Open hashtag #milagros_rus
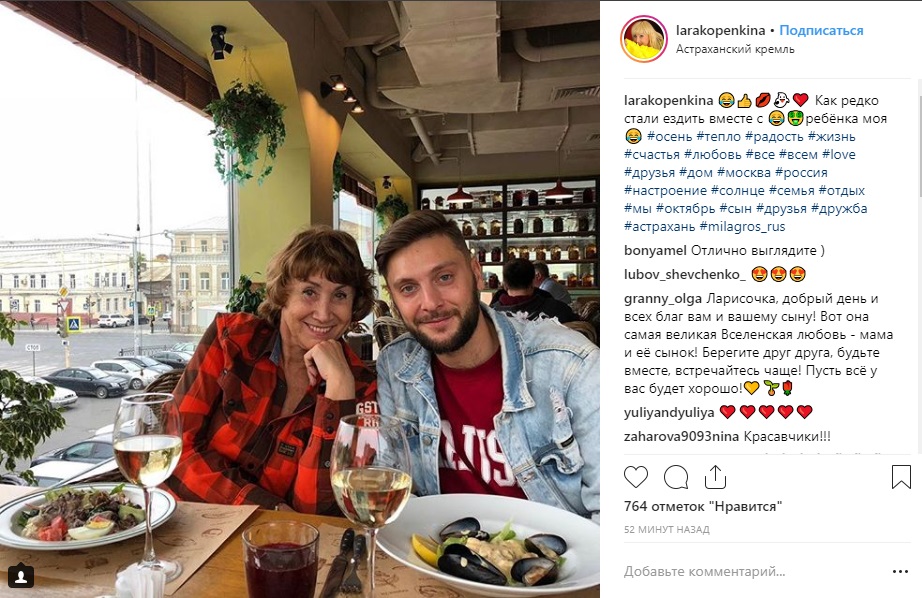Image resolution: width=922 pixels, height=598 pixels. pyautogui.click(x=742, y=226)
